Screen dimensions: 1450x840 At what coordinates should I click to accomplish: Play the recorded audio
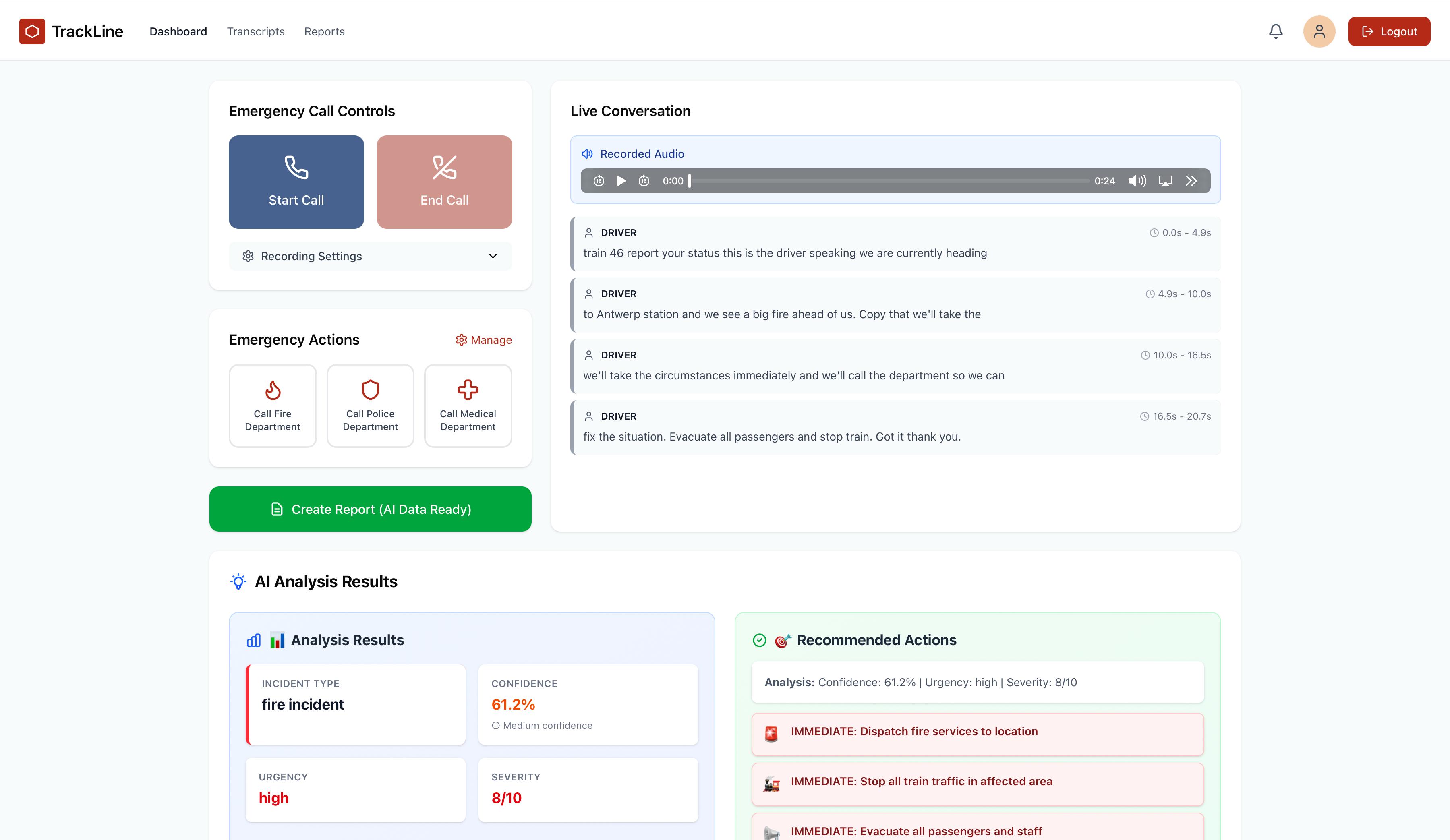(x=621, y=181)
